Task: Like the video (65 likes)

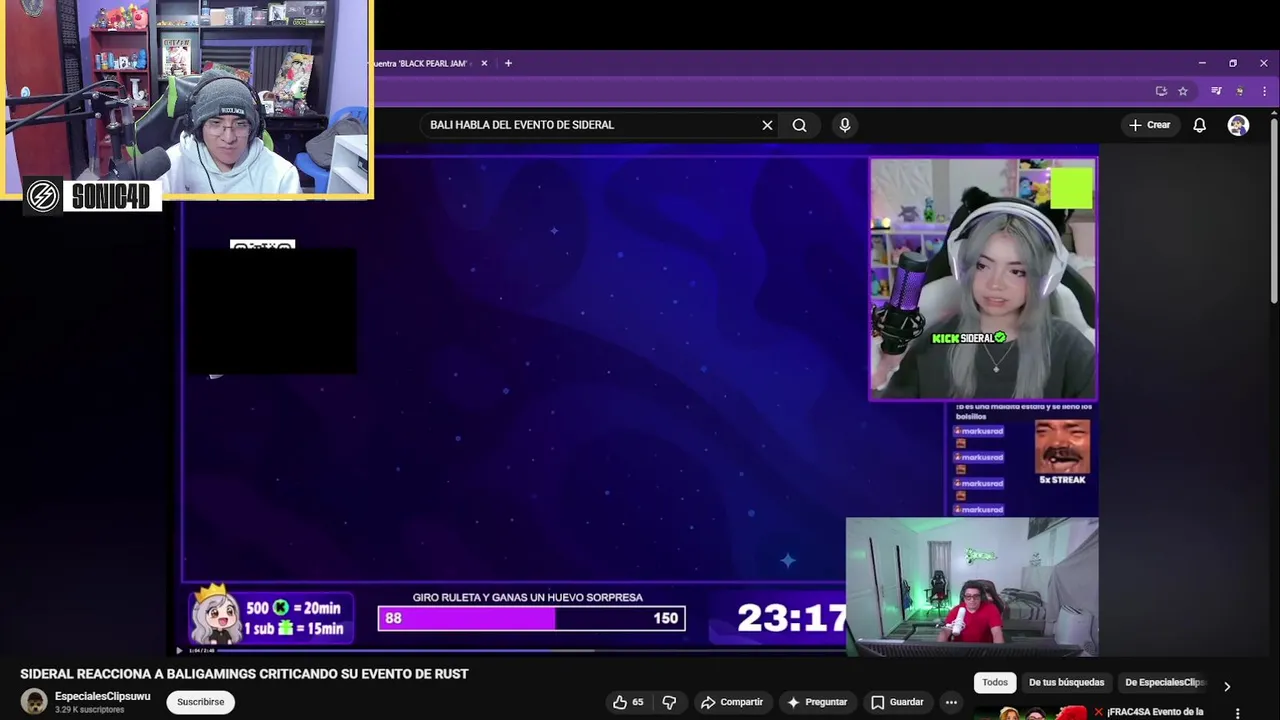Action: pyautogui.click(x=628, y=702)
